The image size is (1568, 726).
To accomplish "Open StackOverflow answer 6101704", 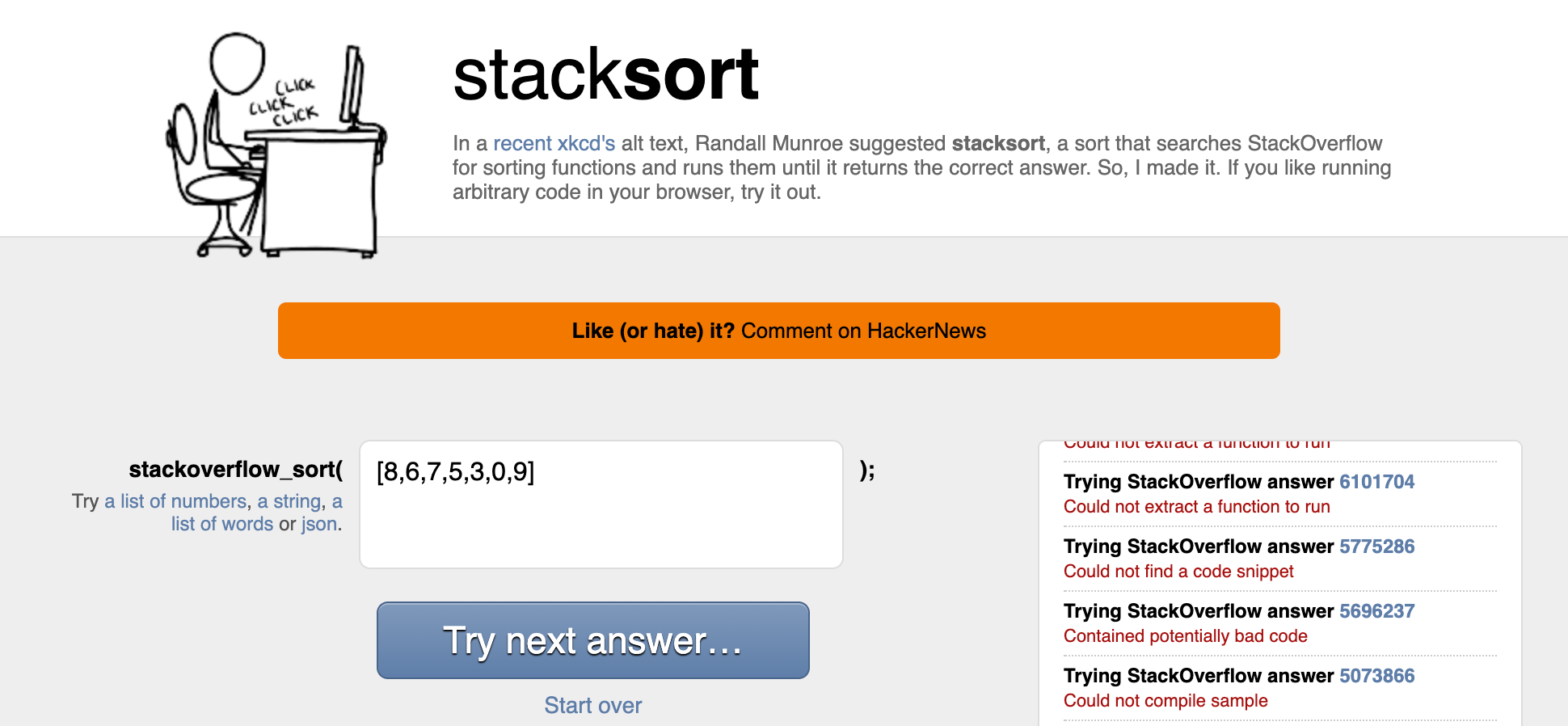I will [x=1376, y=482].
